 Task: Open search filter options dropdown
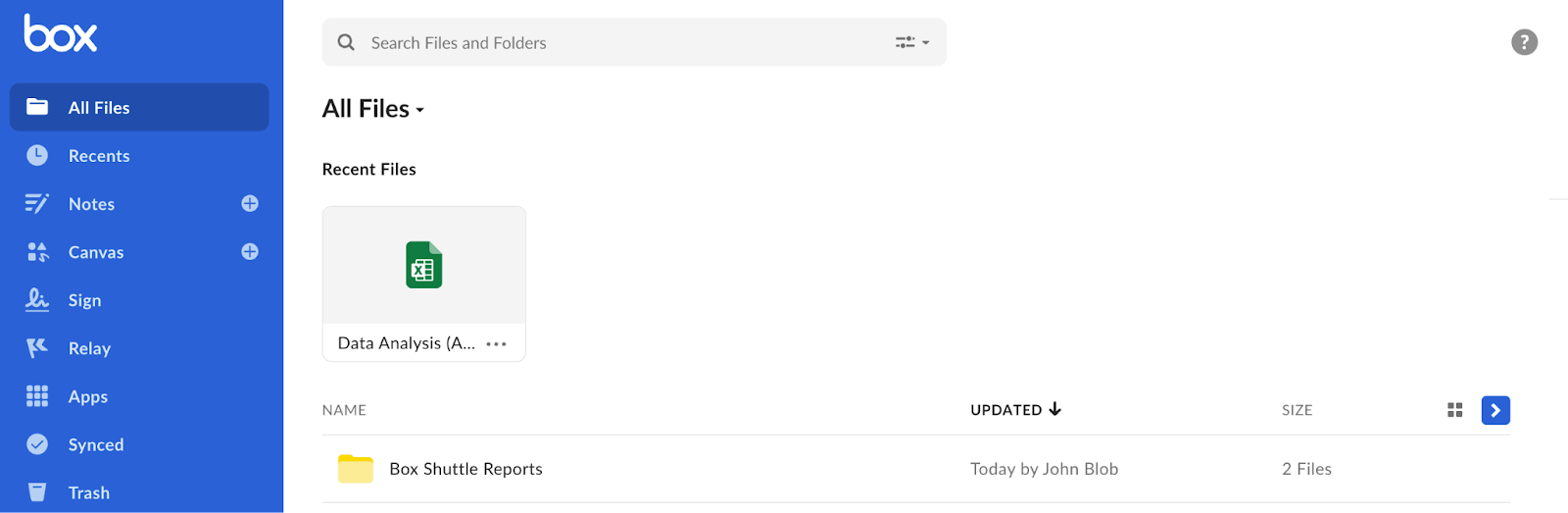point(912,42)
